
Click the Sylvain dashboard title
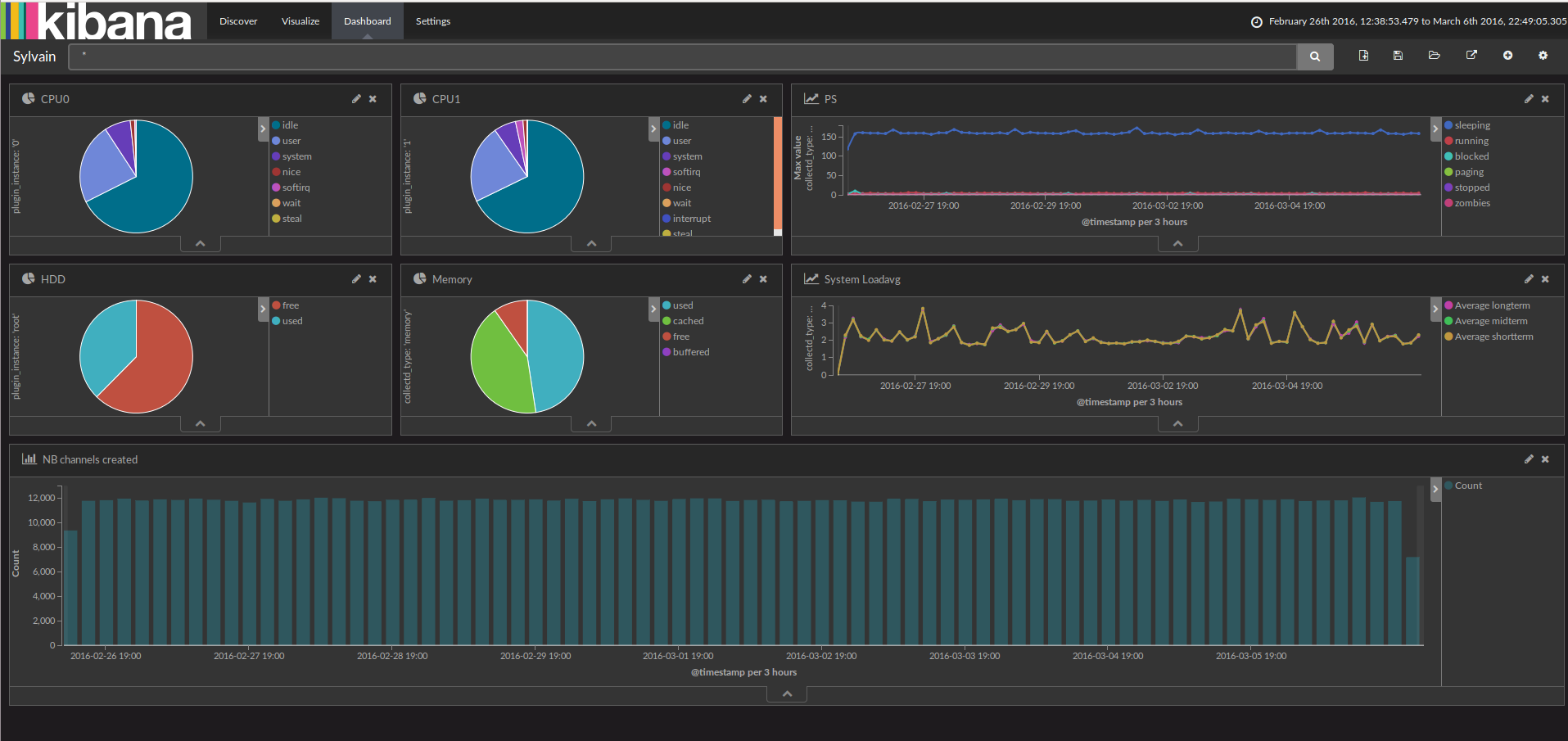point(34,56)
